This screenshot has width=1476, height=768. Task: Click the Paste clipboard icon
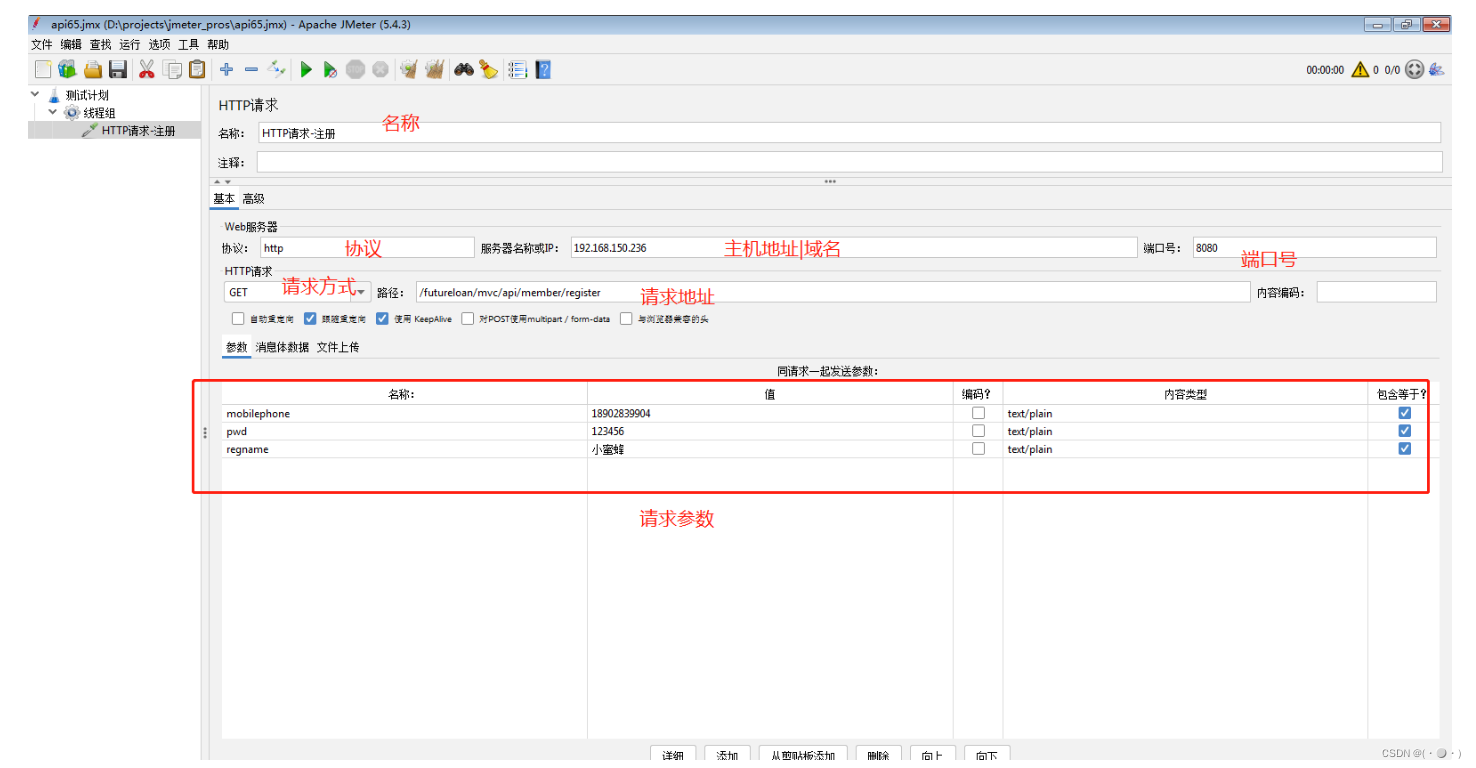point(197,69)
